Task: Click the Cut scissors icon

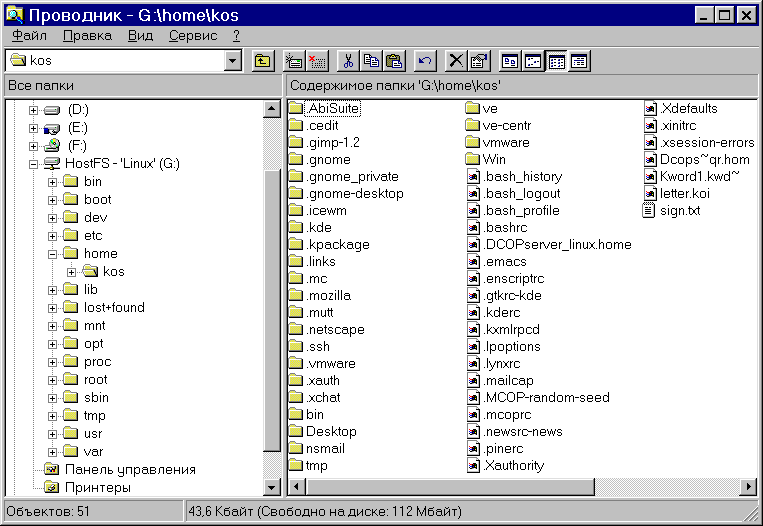Action: tap(349, 61)
